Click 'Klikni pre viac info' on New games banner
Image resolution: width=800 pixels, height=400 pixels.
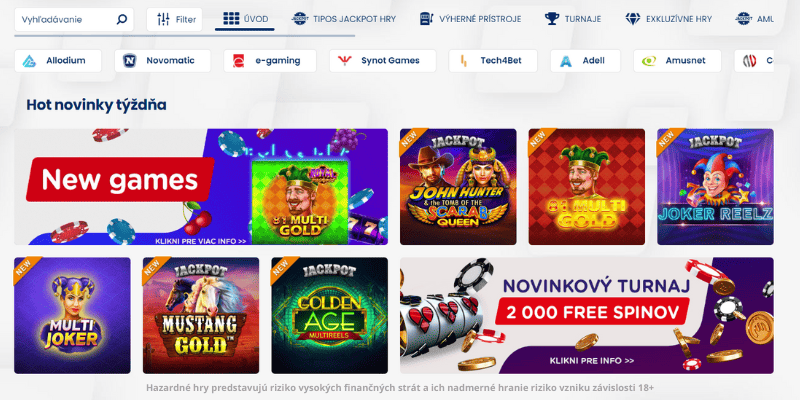click(201, 241)
